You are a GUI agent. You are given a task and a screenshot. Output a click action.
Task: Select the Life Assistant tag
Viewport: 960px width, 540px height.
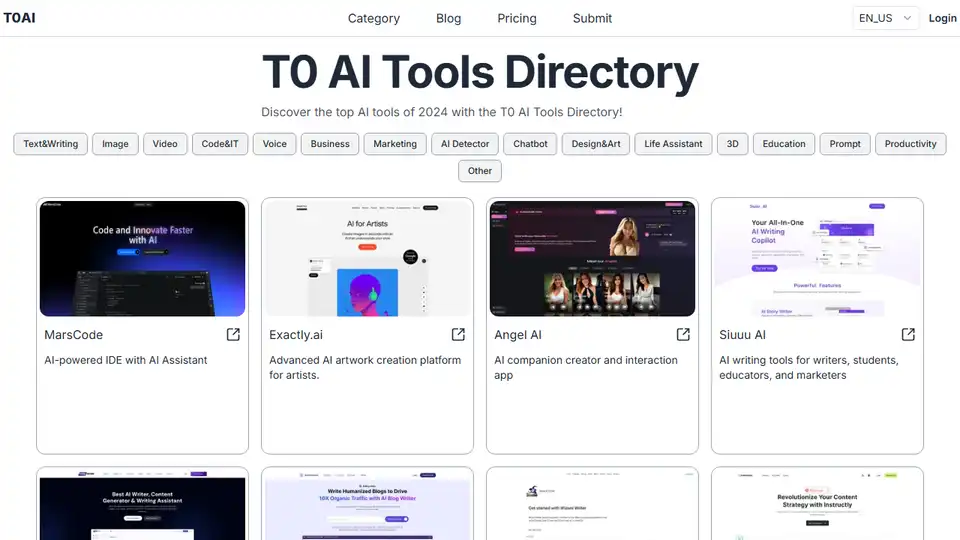pos(673,144)
